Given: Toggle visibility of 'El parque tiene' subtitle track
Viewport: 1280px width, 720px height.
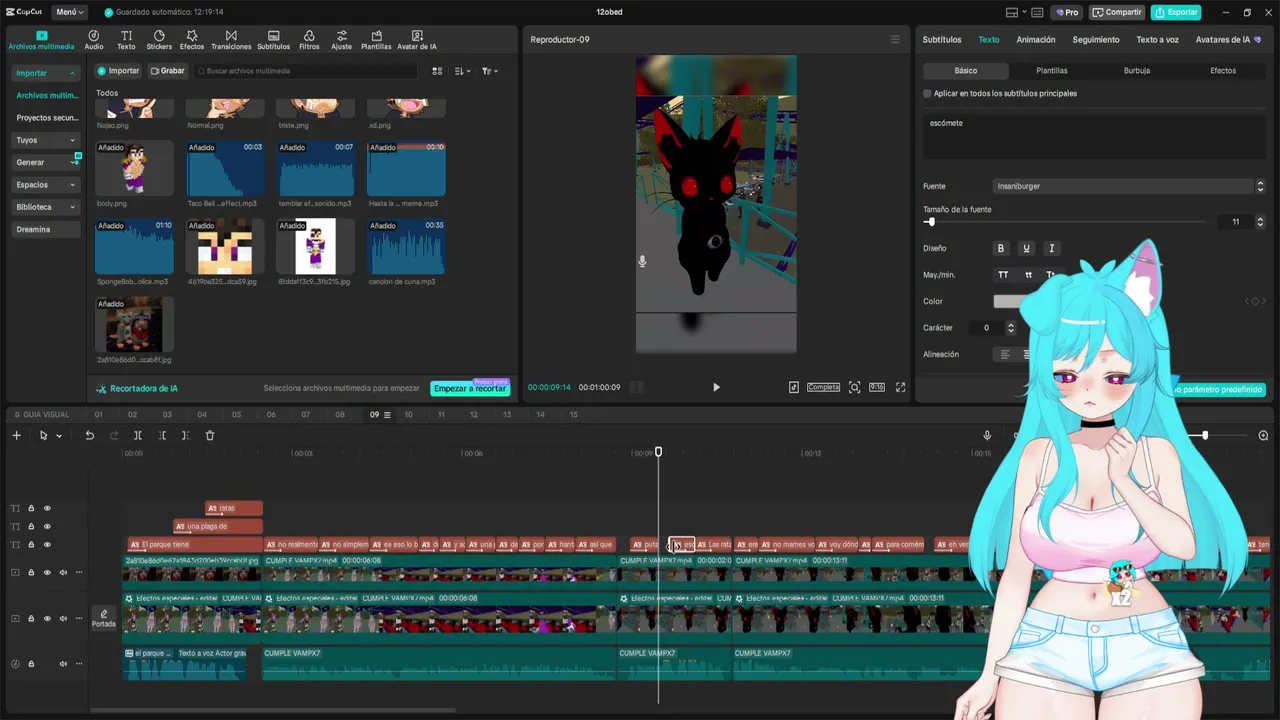Looking at the screenshot, I should click(x=47, y=545).
